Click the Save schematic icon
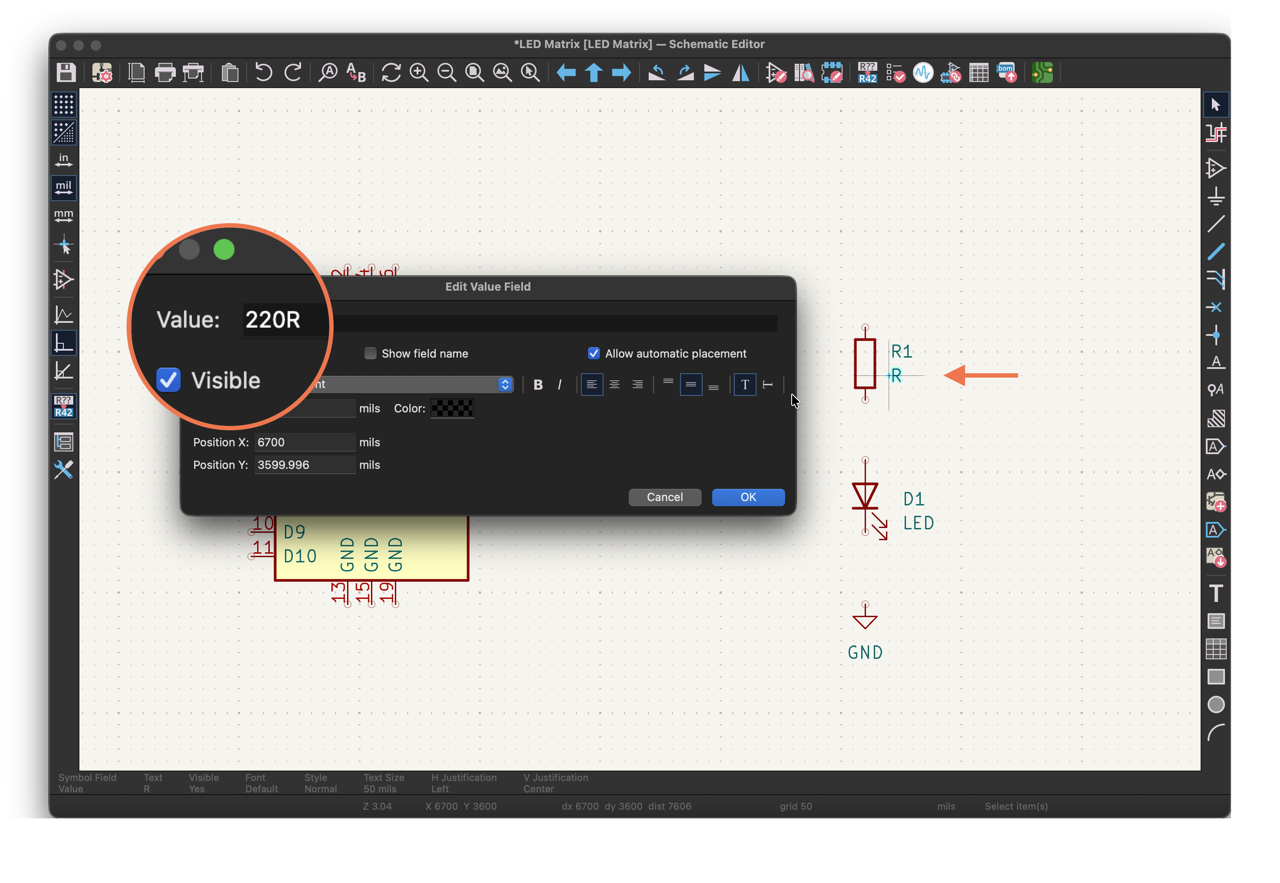This screenshot has width=1280, height=883. [66, 73]
